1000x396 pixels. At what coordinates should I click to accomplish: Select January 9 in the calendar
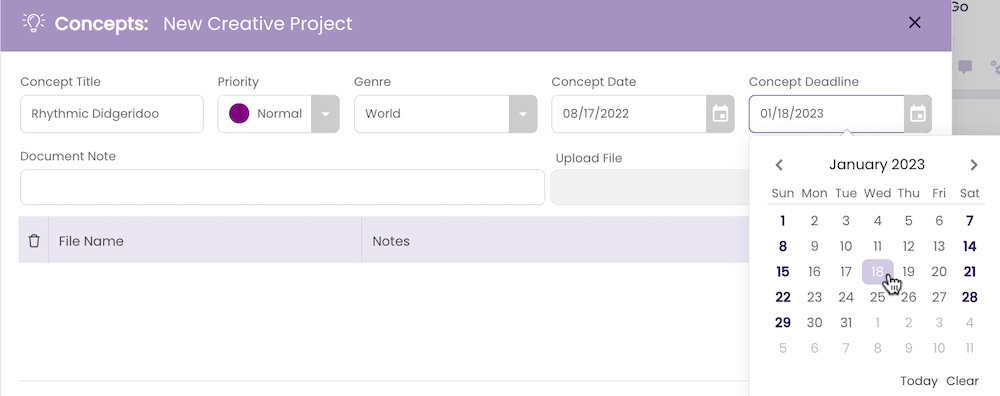814,246
